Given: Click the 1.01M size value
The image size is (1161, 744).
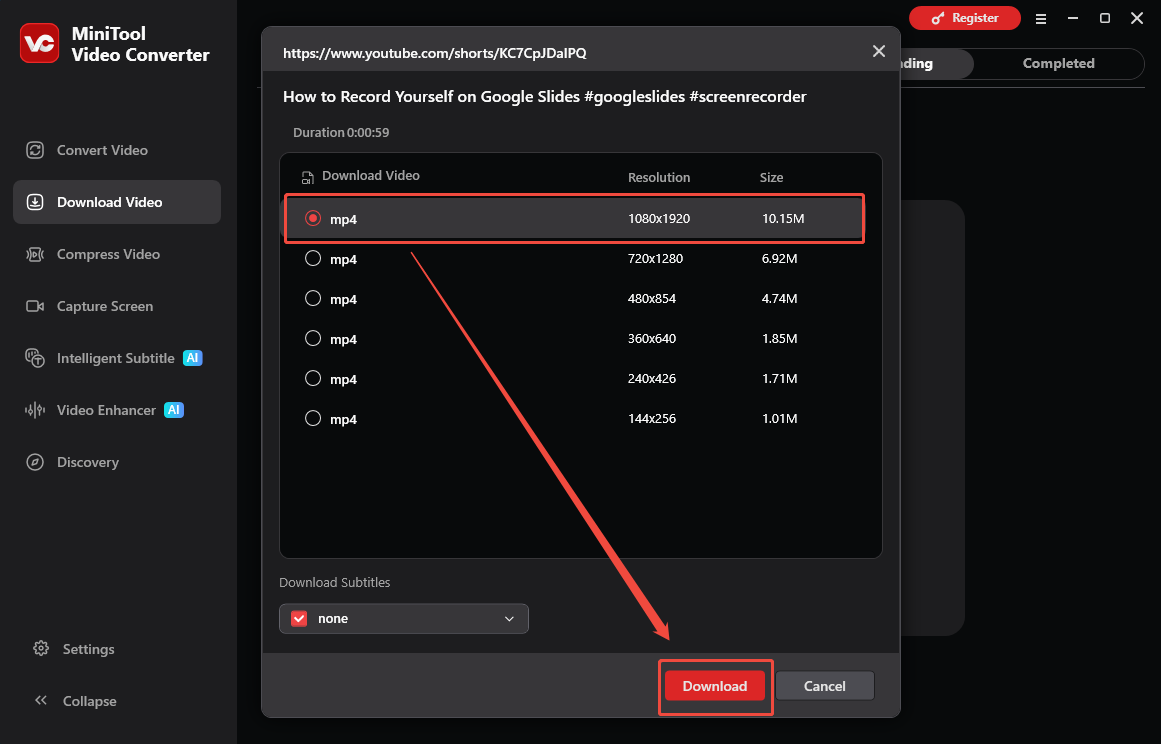Looking at the screenshot, I should (780, 418).
